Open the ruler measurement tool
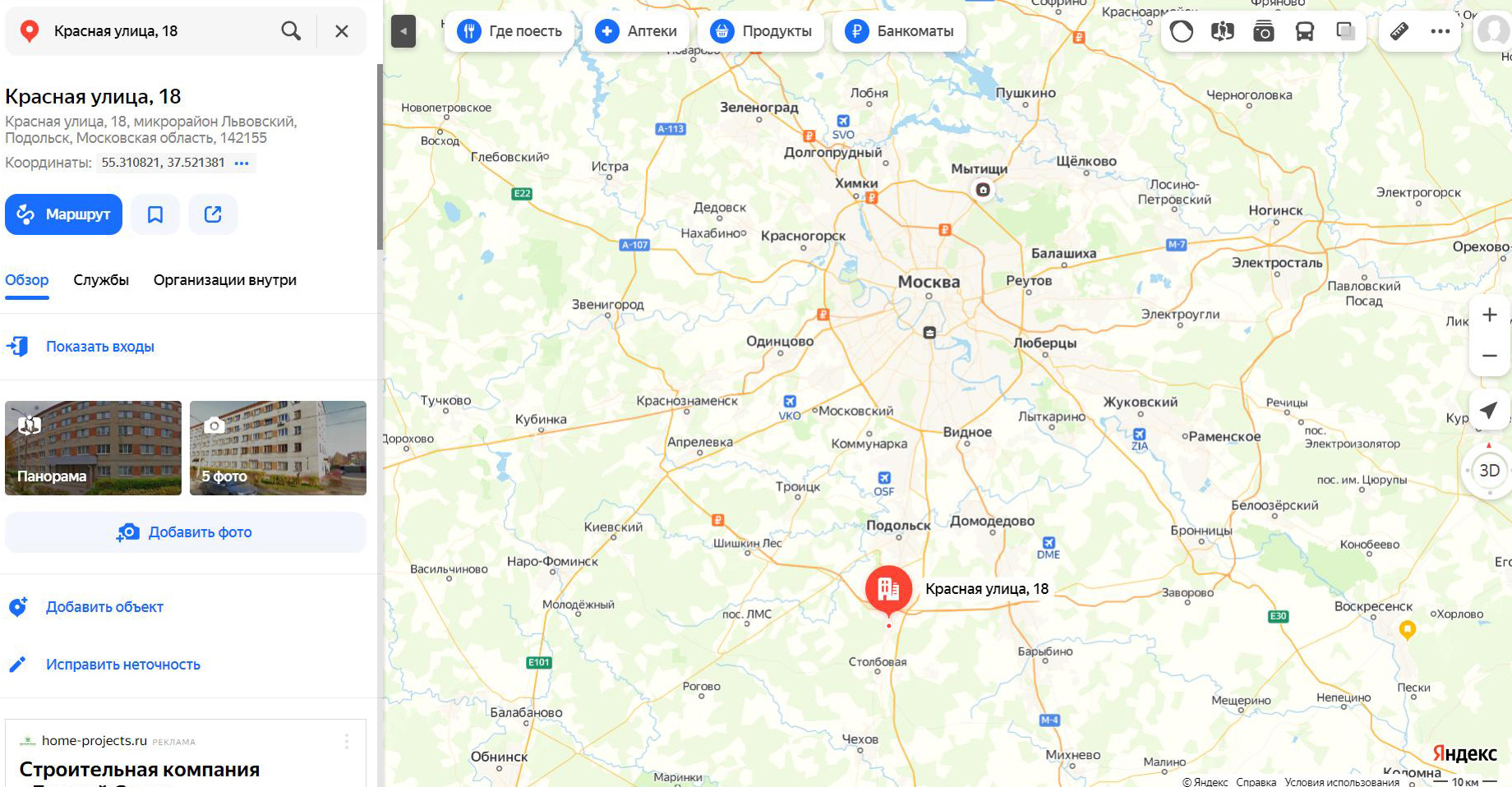 (x=1399, y=31)
